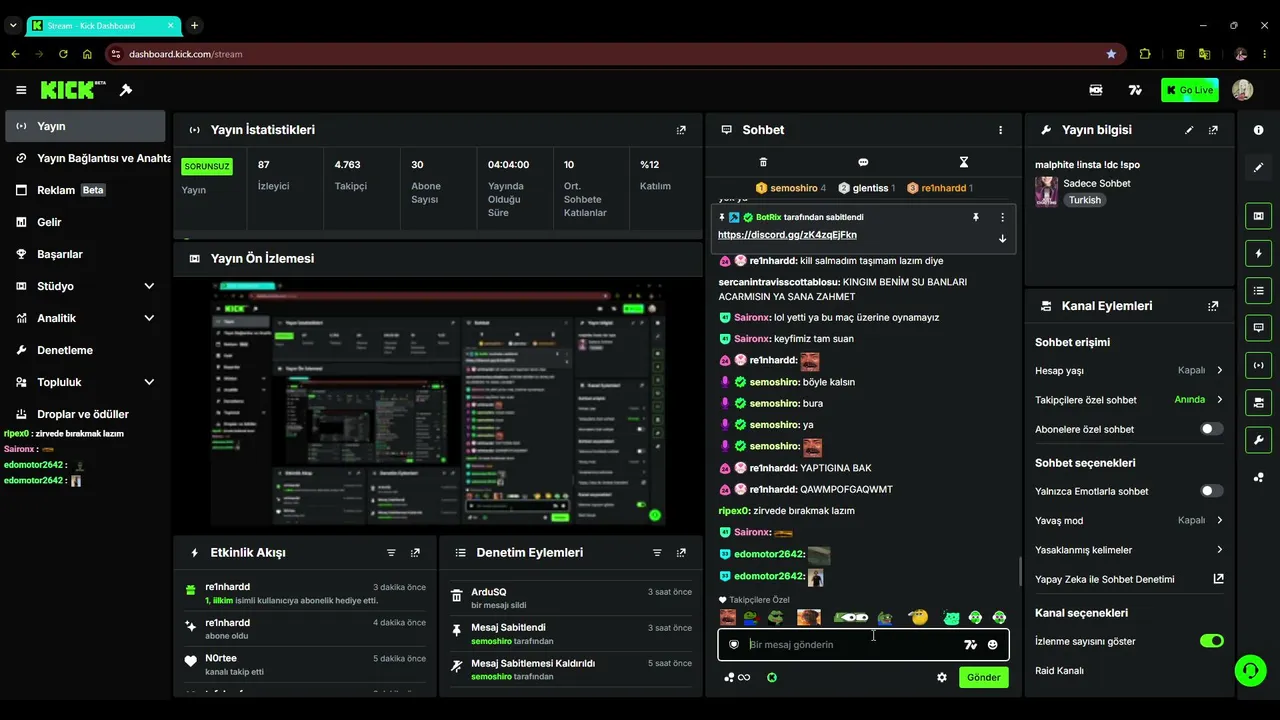Pop out the Yayın İstatistikleri panel
Screen dimensions: 1280x720
[681, 130]
